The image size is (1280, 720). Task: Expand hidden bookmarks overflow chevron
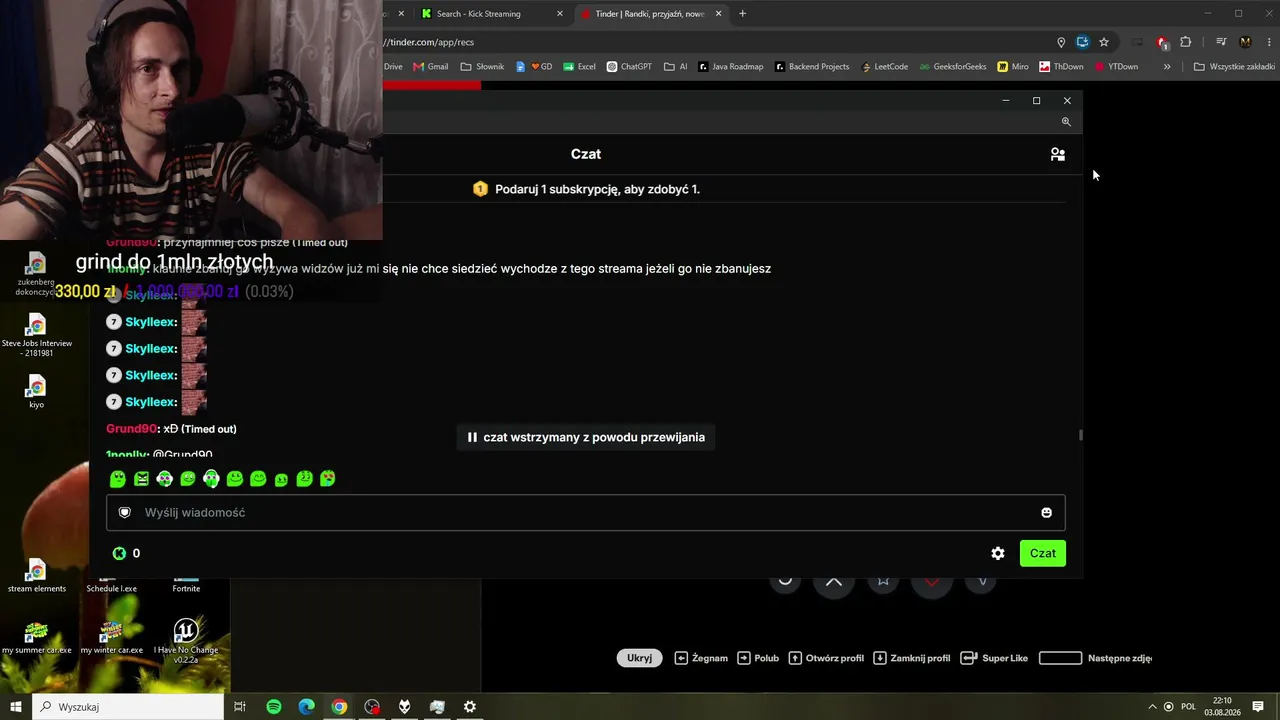pos(1167,67)
